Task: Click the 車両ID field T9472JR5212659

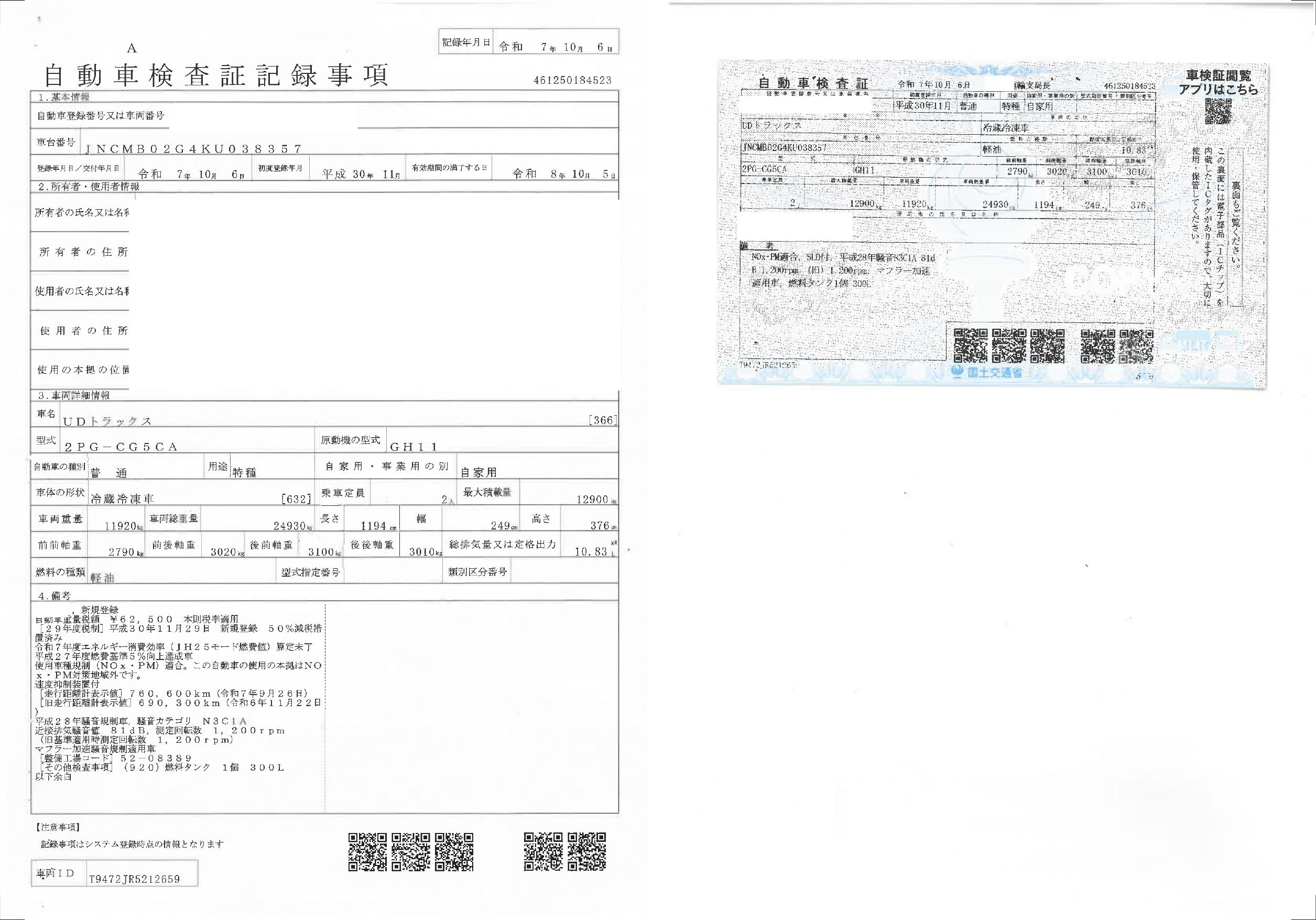Action: pos(134,879)
